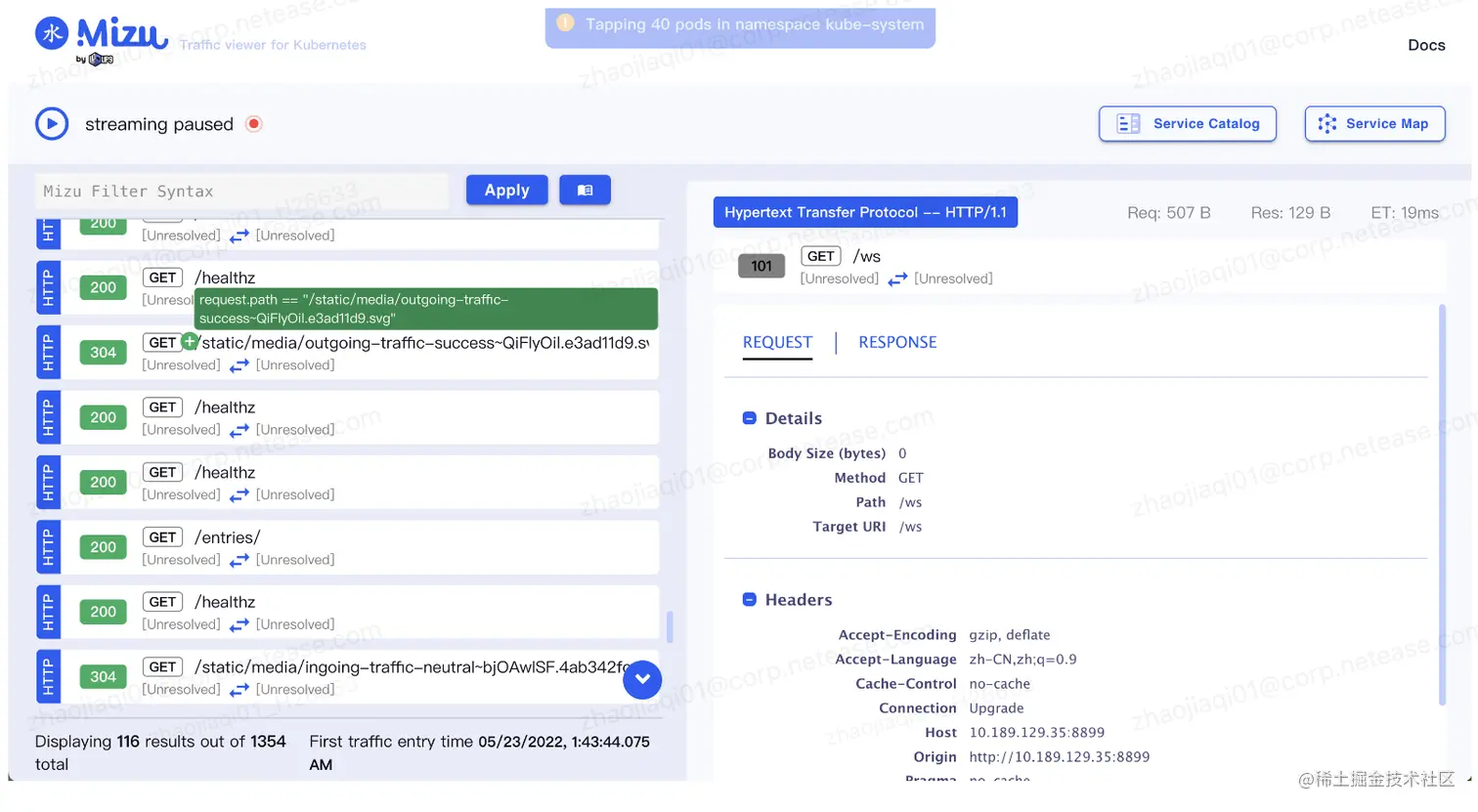Image resolution: width=1478 pixels, height=812 pixels.
Task: Click the 304 status on the outgoing-traffic-success row
Action: tap(103, 353)
